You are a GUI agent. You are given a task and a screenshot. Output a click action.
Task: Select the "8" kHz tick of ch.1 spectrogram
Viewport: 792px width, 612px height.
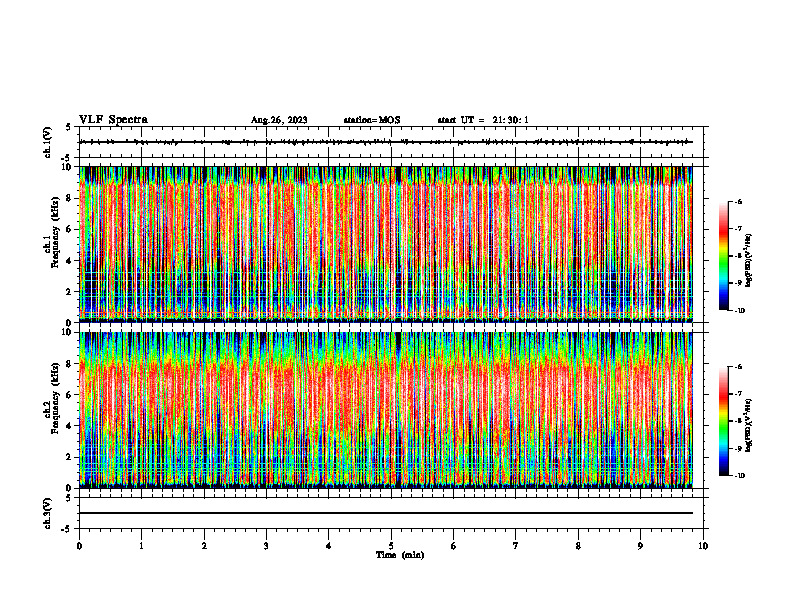(71, 198)
